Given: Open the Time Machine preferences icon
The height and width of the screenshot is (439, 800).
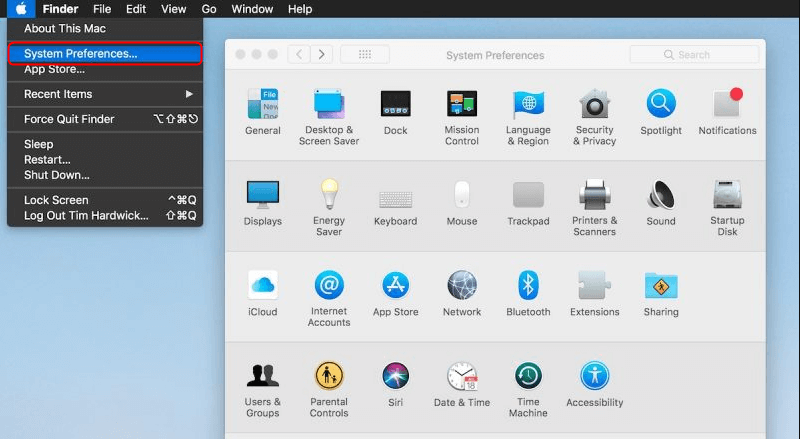Looking at the screenshot, I should pyautogui.click(x=528, y=377).
